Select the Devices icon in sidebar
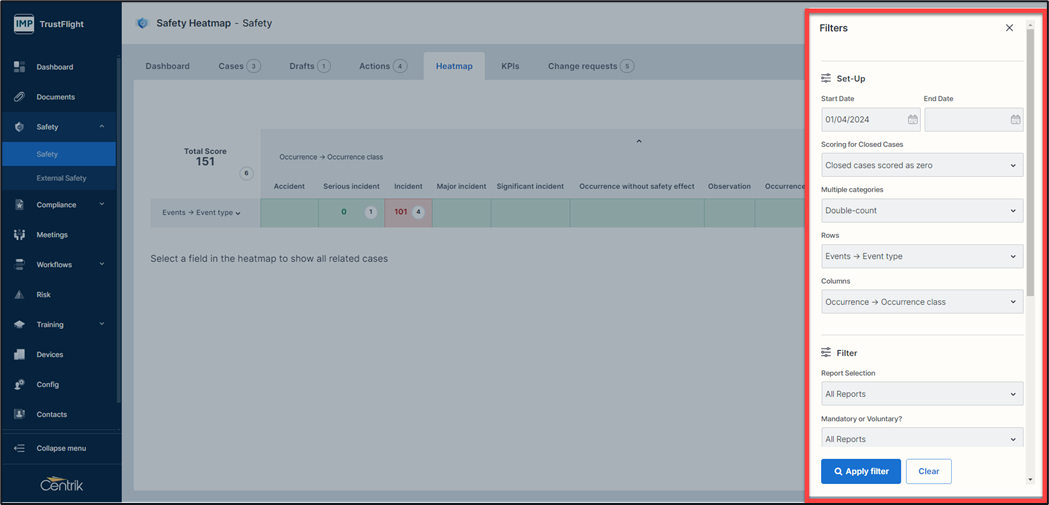This screenshot has width=1049, height=505. click(x=19, y=354)
